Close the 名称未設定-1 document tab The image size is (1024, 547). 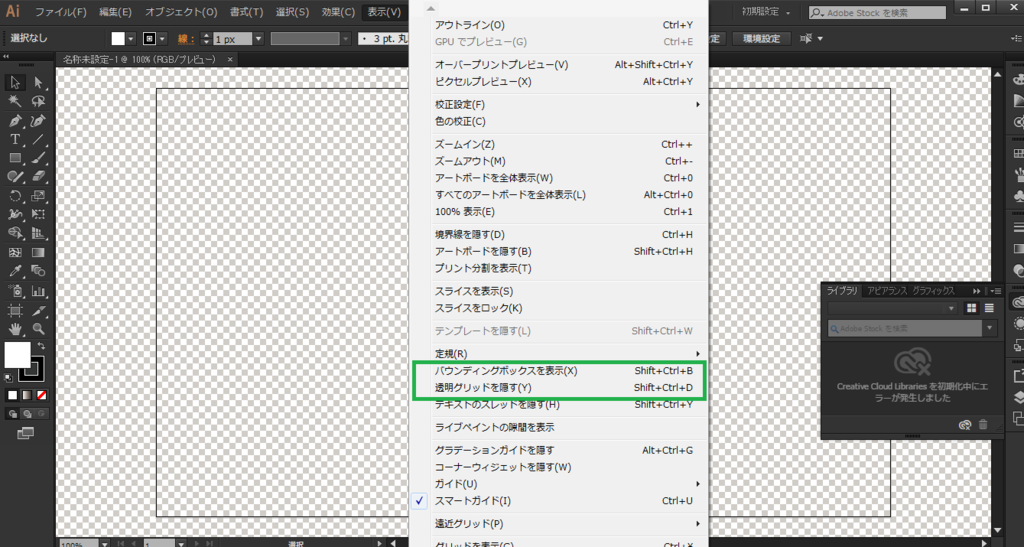(x=230, y=59)
